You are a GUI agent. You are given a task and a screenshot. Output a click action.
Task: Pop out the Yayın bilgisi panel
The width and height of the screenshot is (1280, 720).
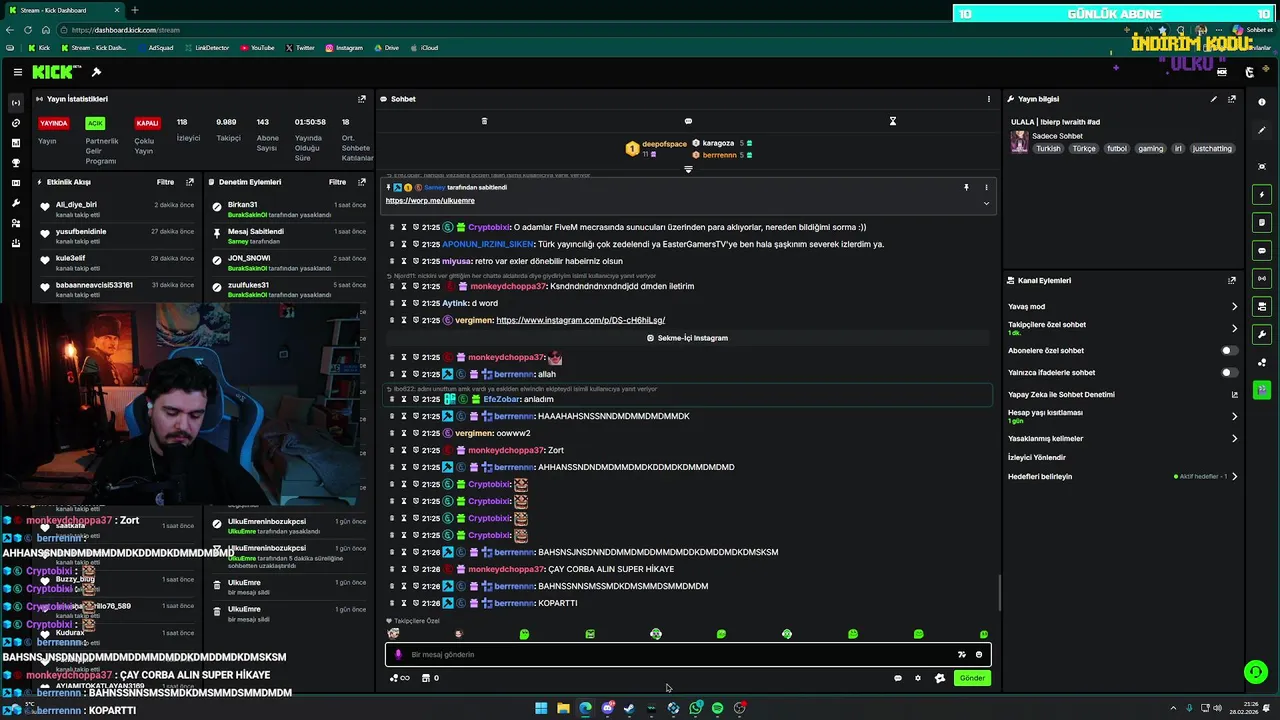point(1232,99)
